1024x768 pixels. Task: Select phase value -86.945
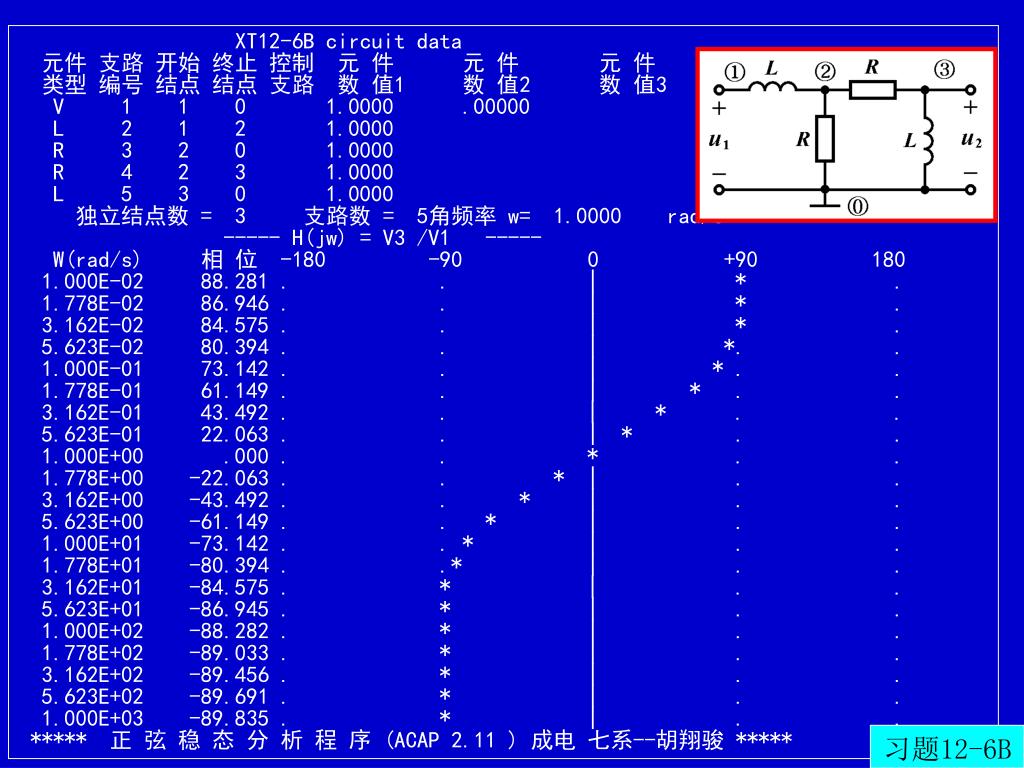click(229, 609)
